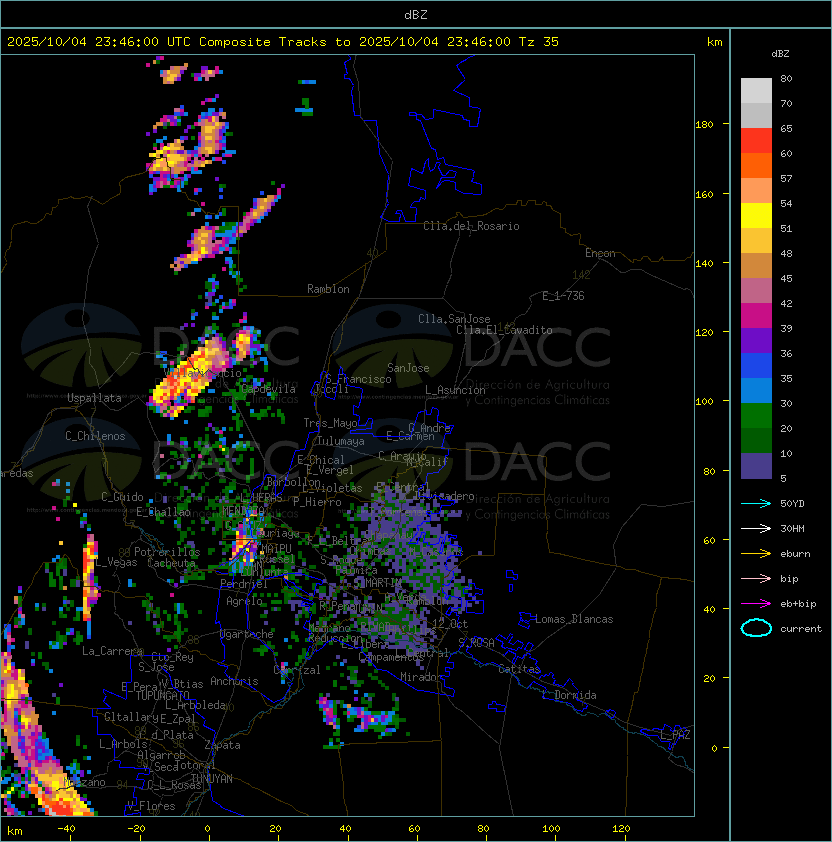This screenshot has height=842, width=832.
Task: Click the 'Tres_Mayo' place label
Action: tap(330, 423)
